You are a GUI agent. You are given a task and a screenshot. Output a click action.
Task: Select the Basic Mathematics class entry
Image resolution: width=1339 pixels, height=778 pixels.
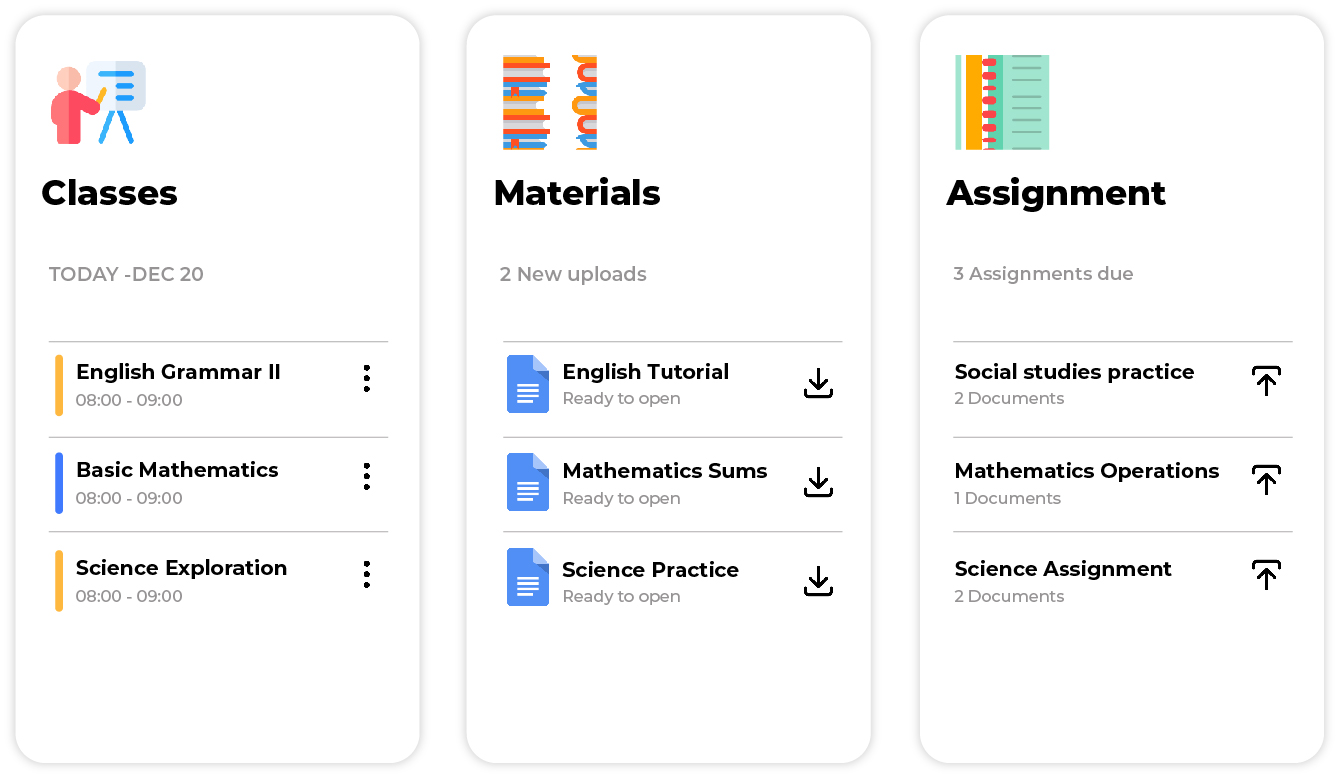pos(177,471)
